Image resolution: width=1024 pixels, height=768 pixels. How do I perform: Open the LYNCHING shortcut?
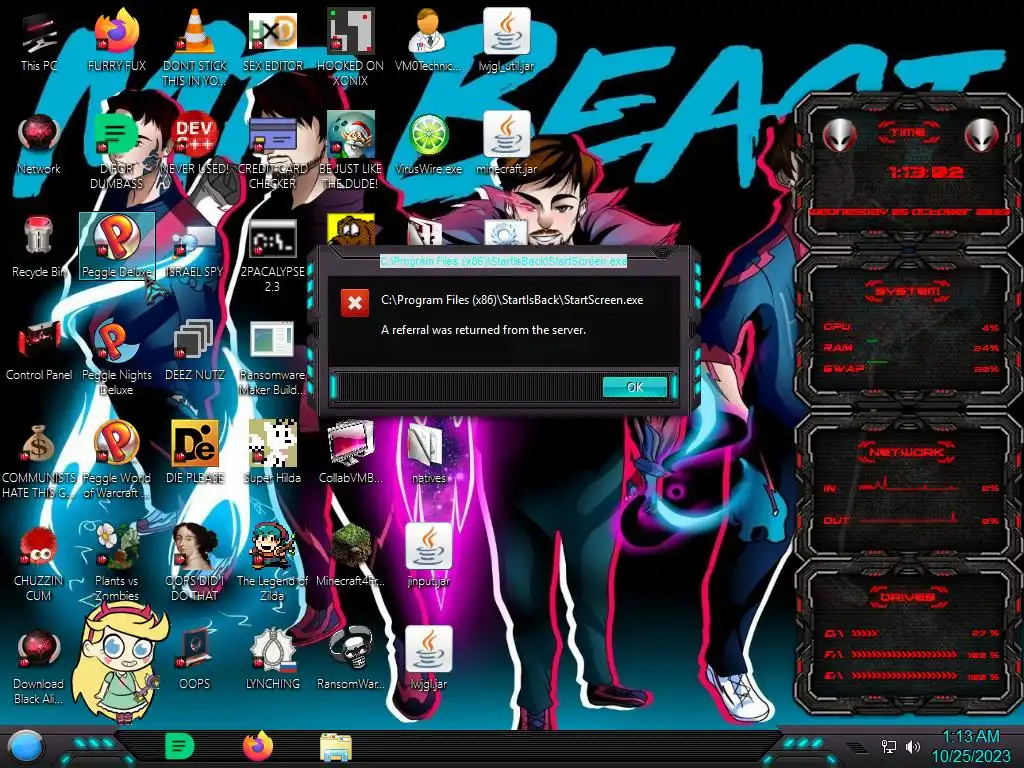click(272, 660)
